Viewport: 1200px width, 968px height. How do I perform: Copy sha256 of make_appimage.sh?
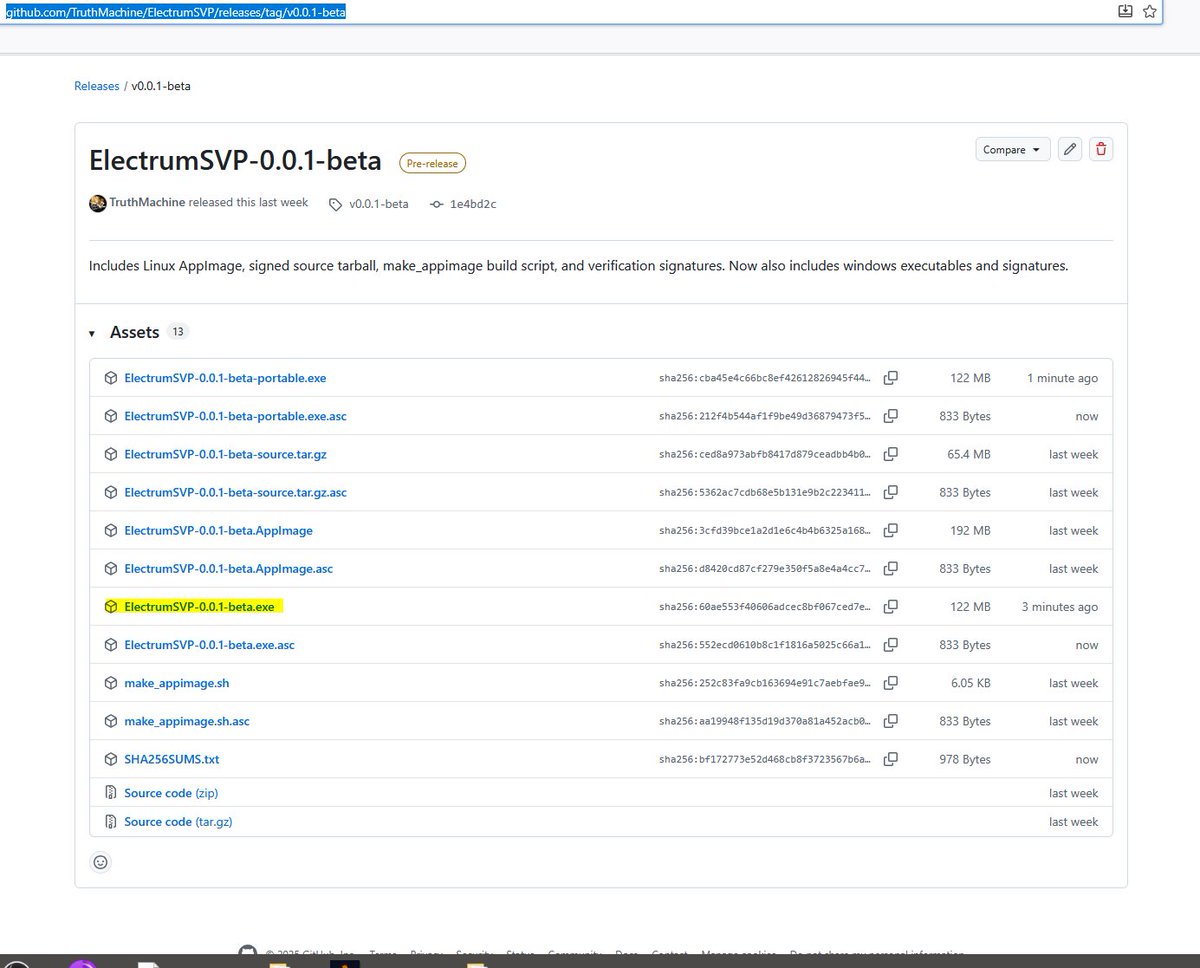(890, 683)
